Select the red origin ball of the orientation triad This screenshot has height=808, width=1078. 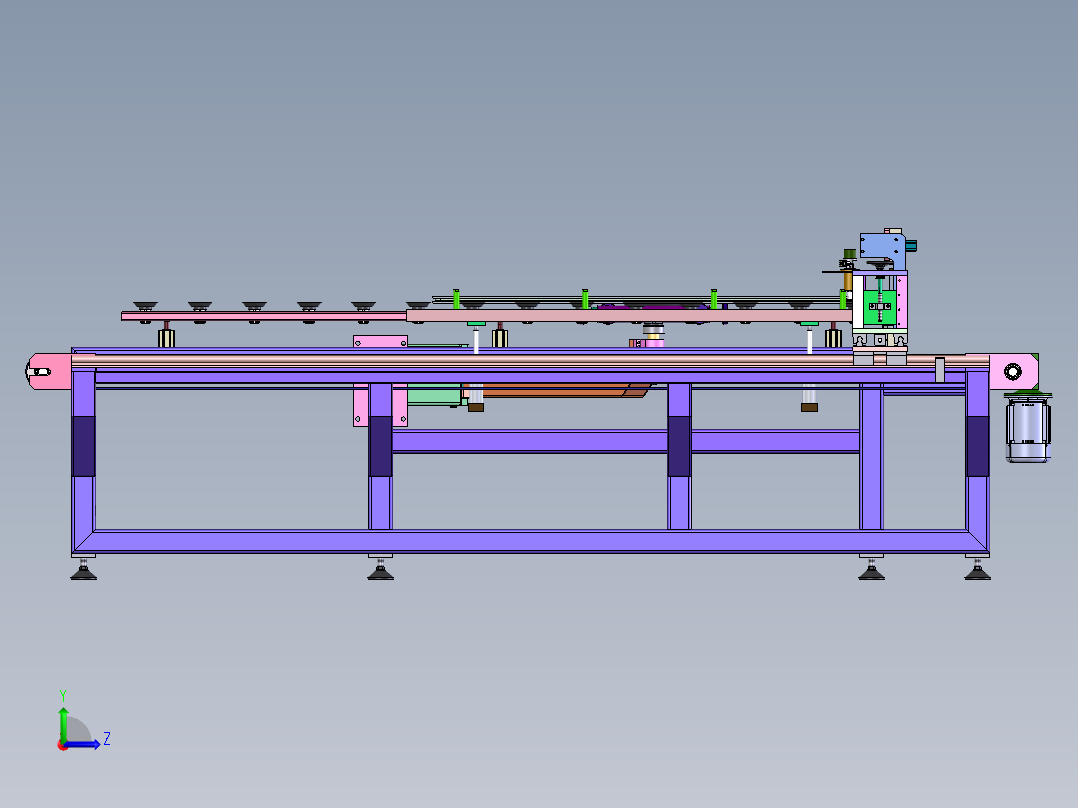point(63,745)
